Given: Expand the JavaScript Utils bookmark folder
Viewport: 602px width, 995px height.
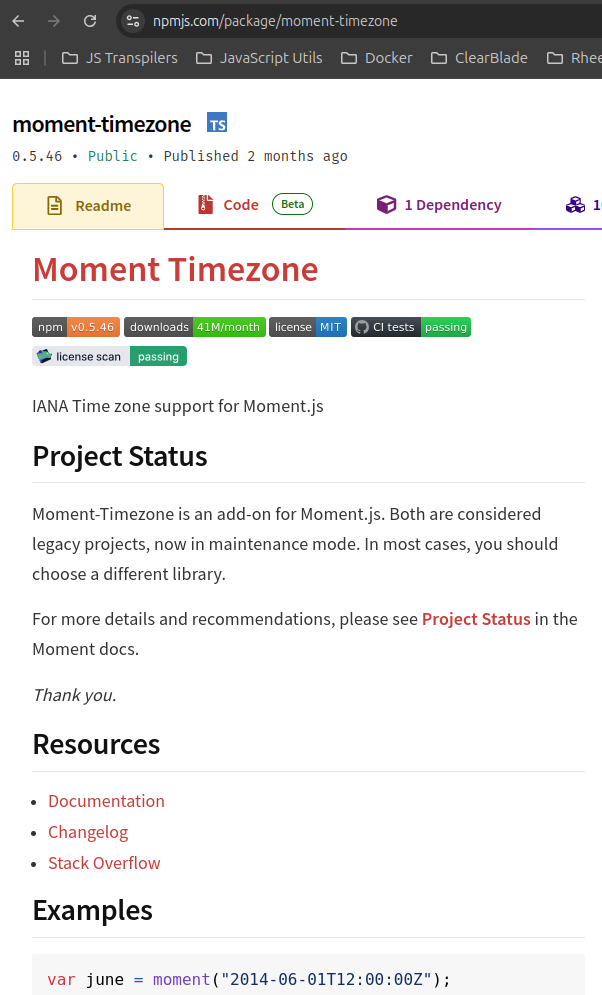Looking at the screenshot, I should point(259,58).
